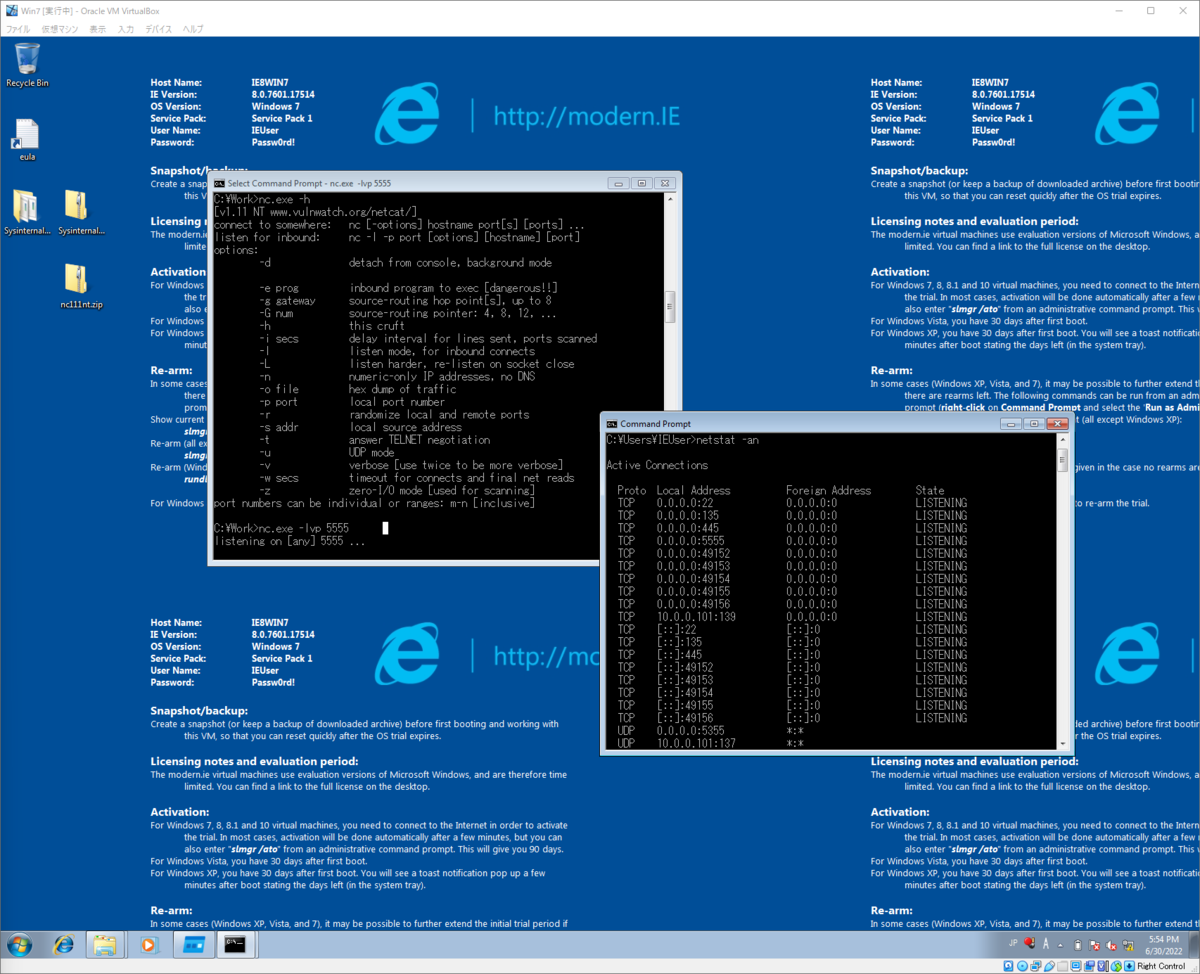Click VirtualBox display status icon

pos(1076,966)
